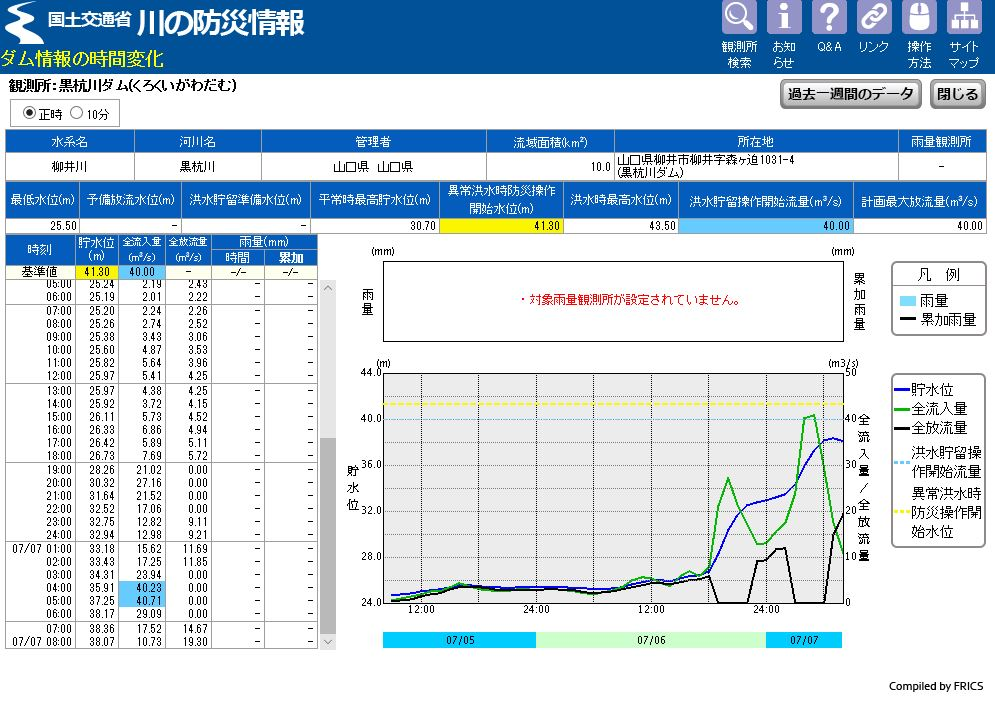The image size is (995, 706).
Task: Click the blue 雨量 legend swatch
Action: (x=907, y=301)
